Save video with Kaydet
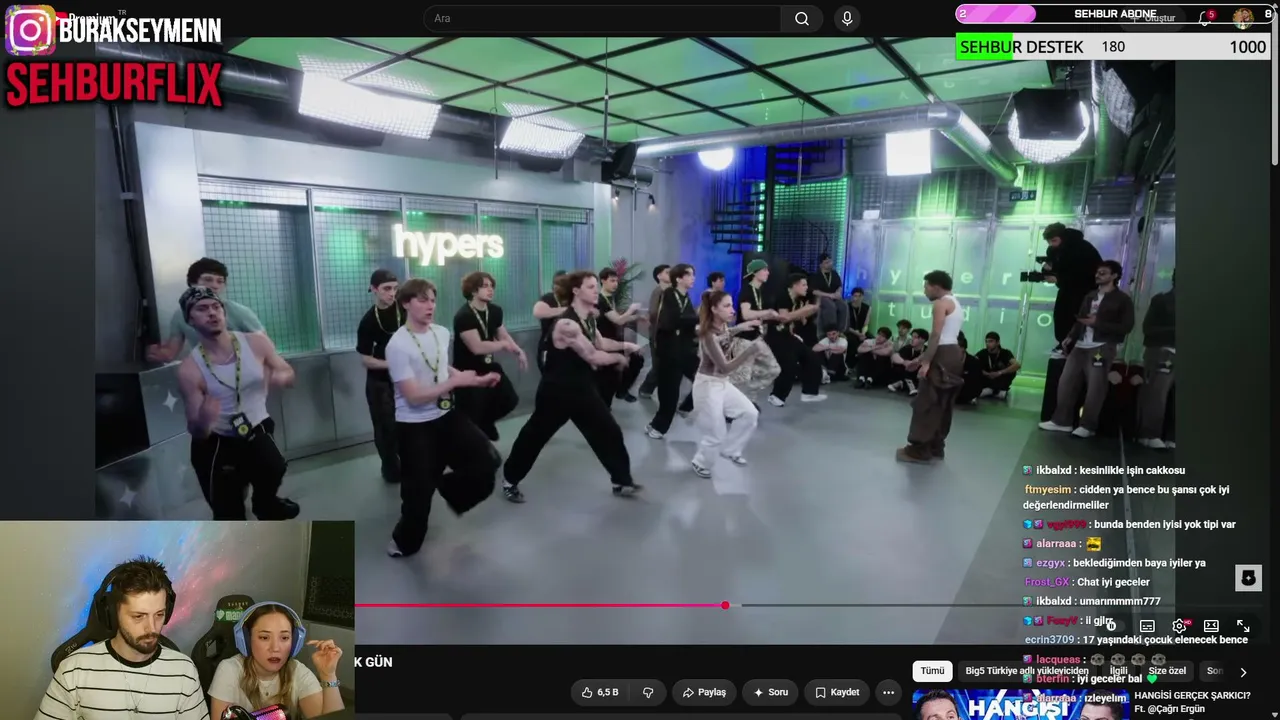This screenshot has height=720, width=1280. (837, 692)
